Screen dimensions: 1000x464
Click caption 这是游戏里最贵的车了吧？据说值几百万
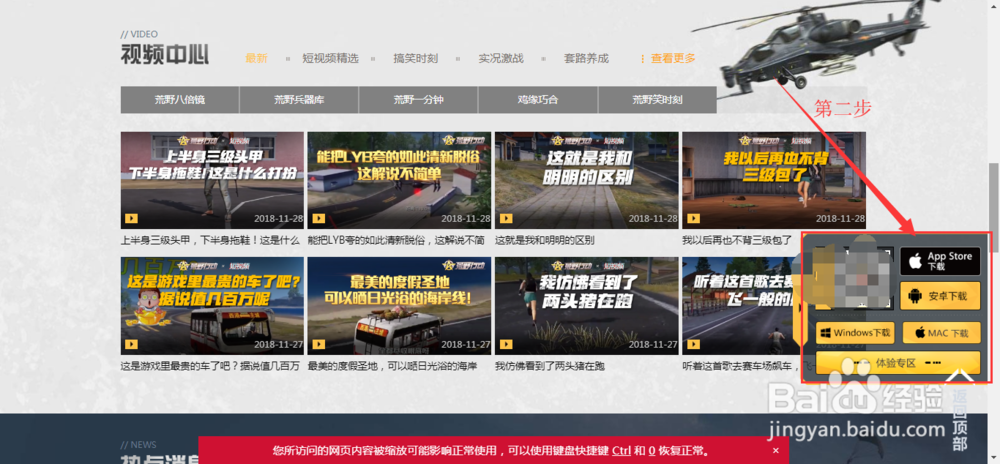point(210,366)
